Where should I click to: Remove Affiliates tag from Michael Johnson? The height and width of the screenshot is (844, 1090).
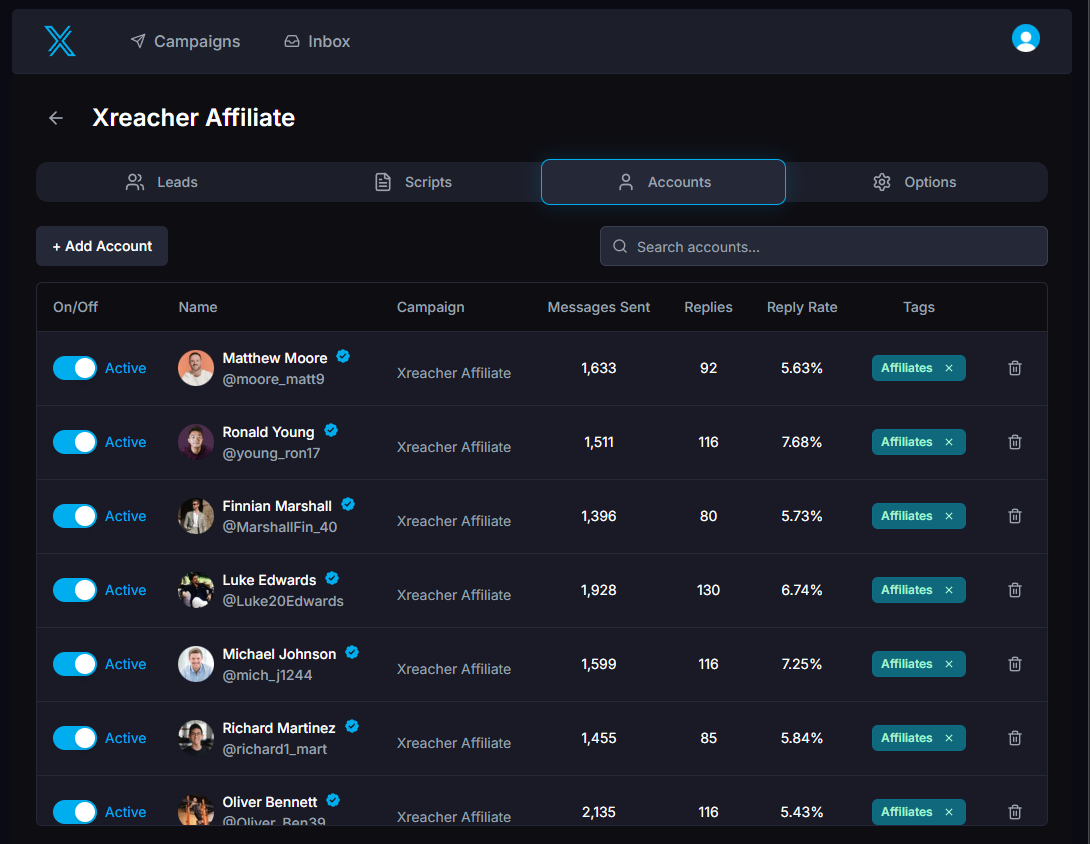pyautogui.click(x=949, y=664)
